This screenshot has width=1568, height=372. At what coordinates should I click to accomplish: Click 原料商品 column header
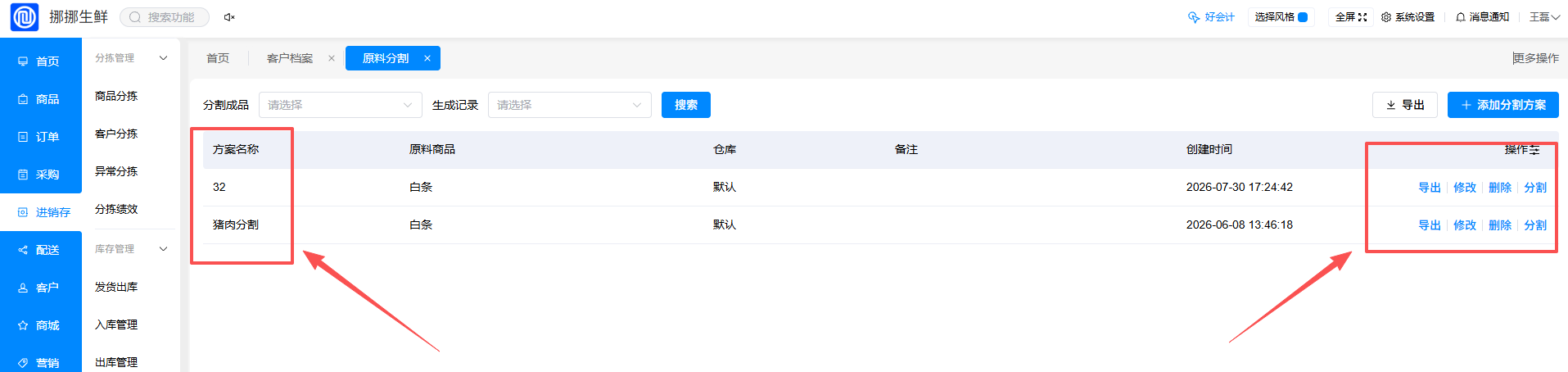pyautogui.click(x=432, y=149)
